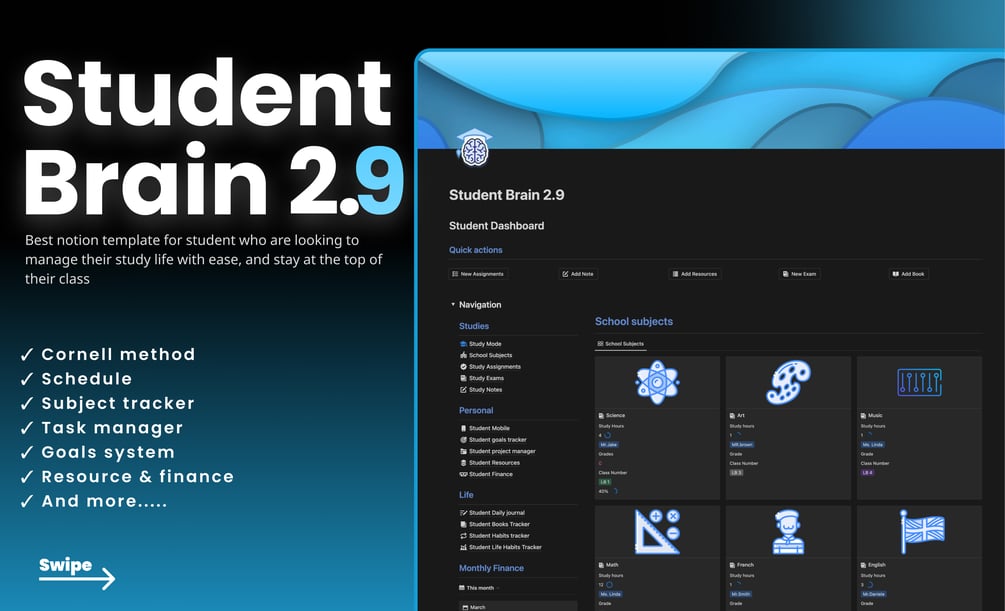This screenshot has width=1005, height=611.
Task: Open Student project manager page
Action: pyautogui.click(x=502, y=451)
